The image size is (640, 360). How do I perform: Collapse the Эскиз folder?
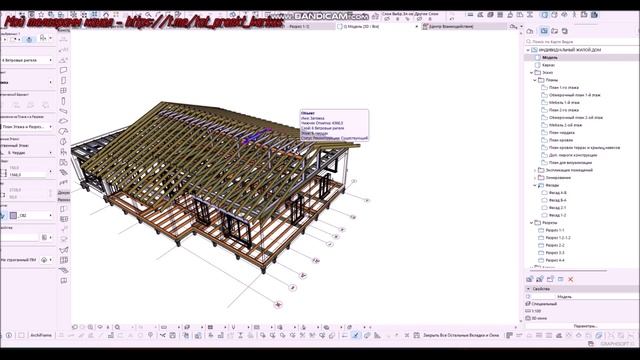pyautogui.click(x=531, y=73)
